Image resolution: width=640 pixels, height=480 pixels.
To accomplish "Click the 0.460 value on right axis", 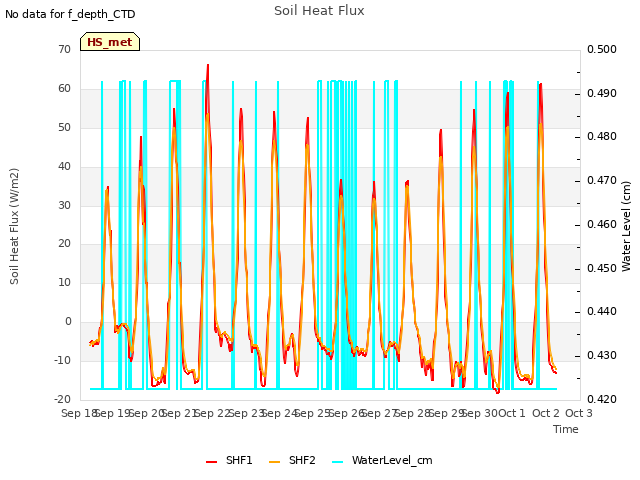I will pyautogui.click(x=602, y=224).
